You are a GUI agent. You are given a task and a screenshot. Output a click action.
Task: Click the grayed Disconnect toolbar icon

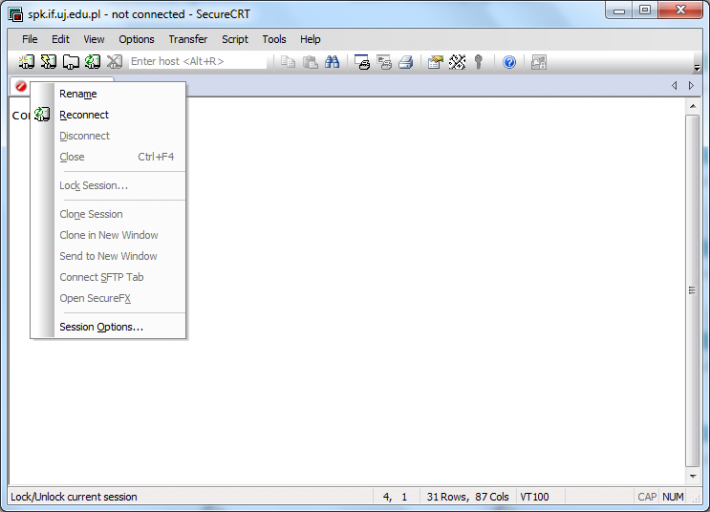(115, 62)
